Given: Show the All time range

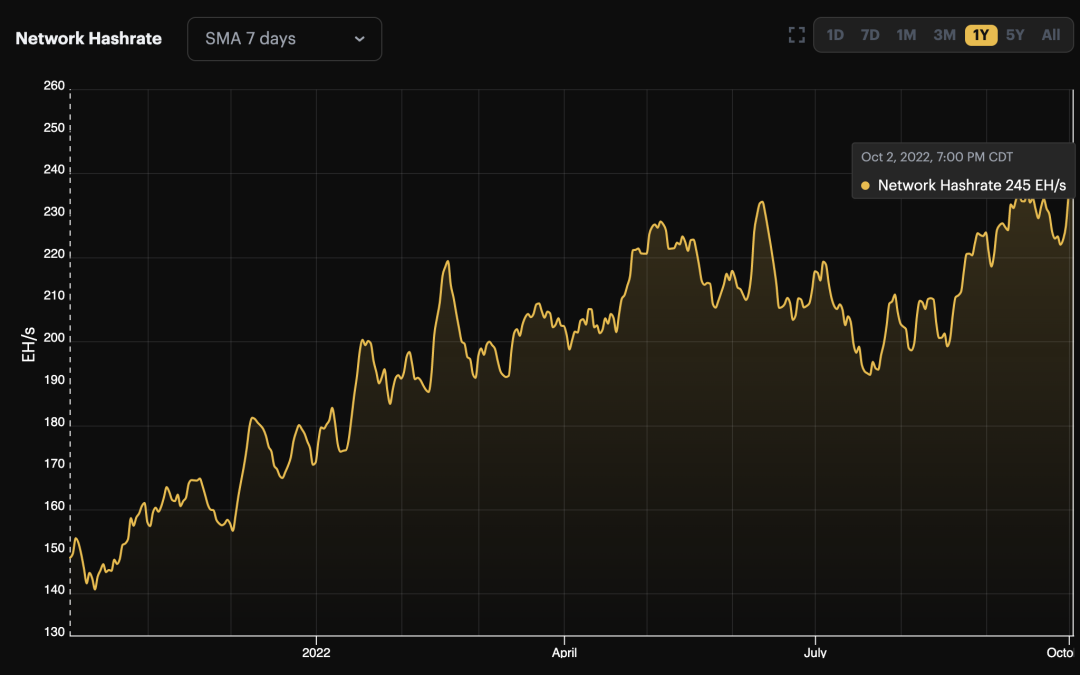Looking at the screenshot, I should pos(1050,35).
